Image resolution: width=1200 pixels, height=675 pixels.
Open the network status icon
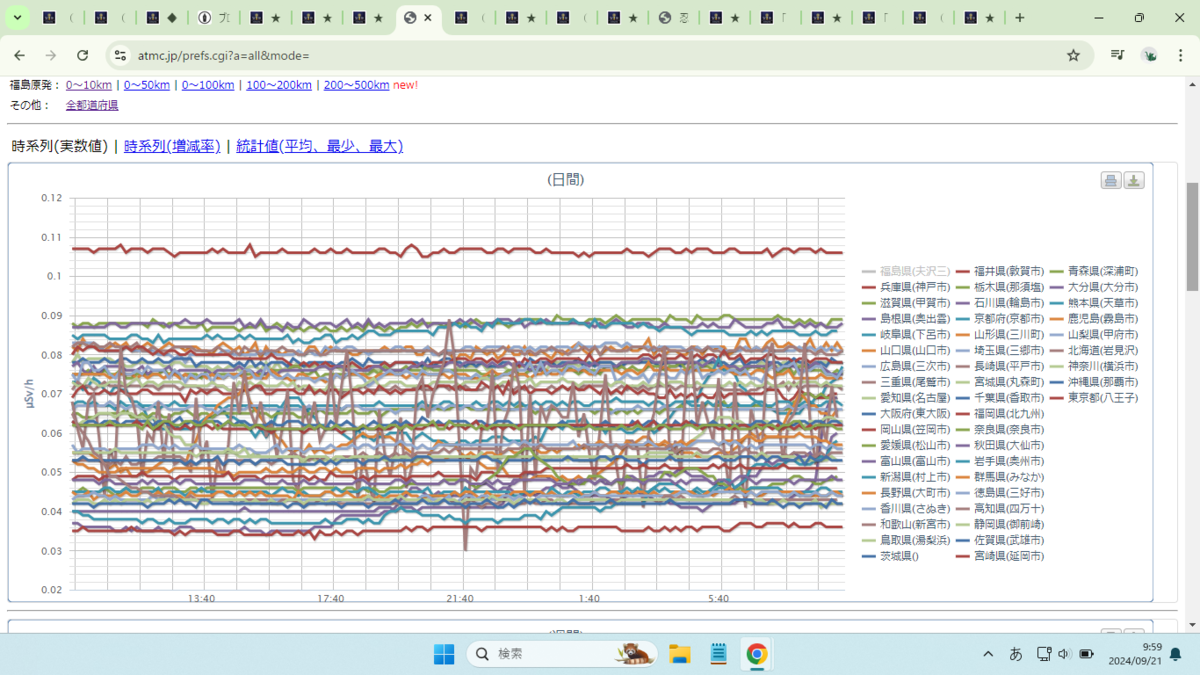(x=1043, y=654)
